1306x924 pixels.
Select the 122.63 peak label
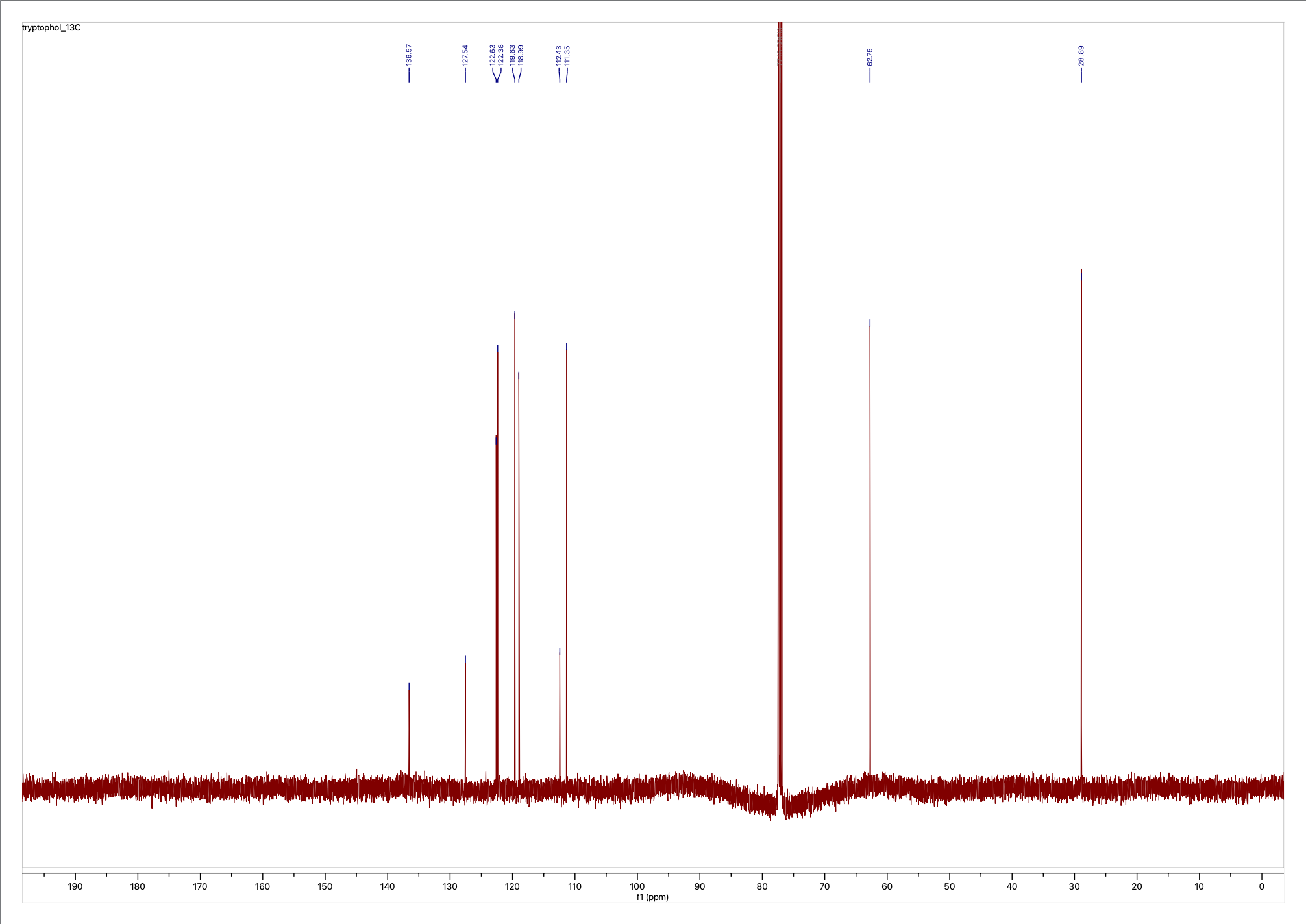pyautogui.click(x=493, y=55)
